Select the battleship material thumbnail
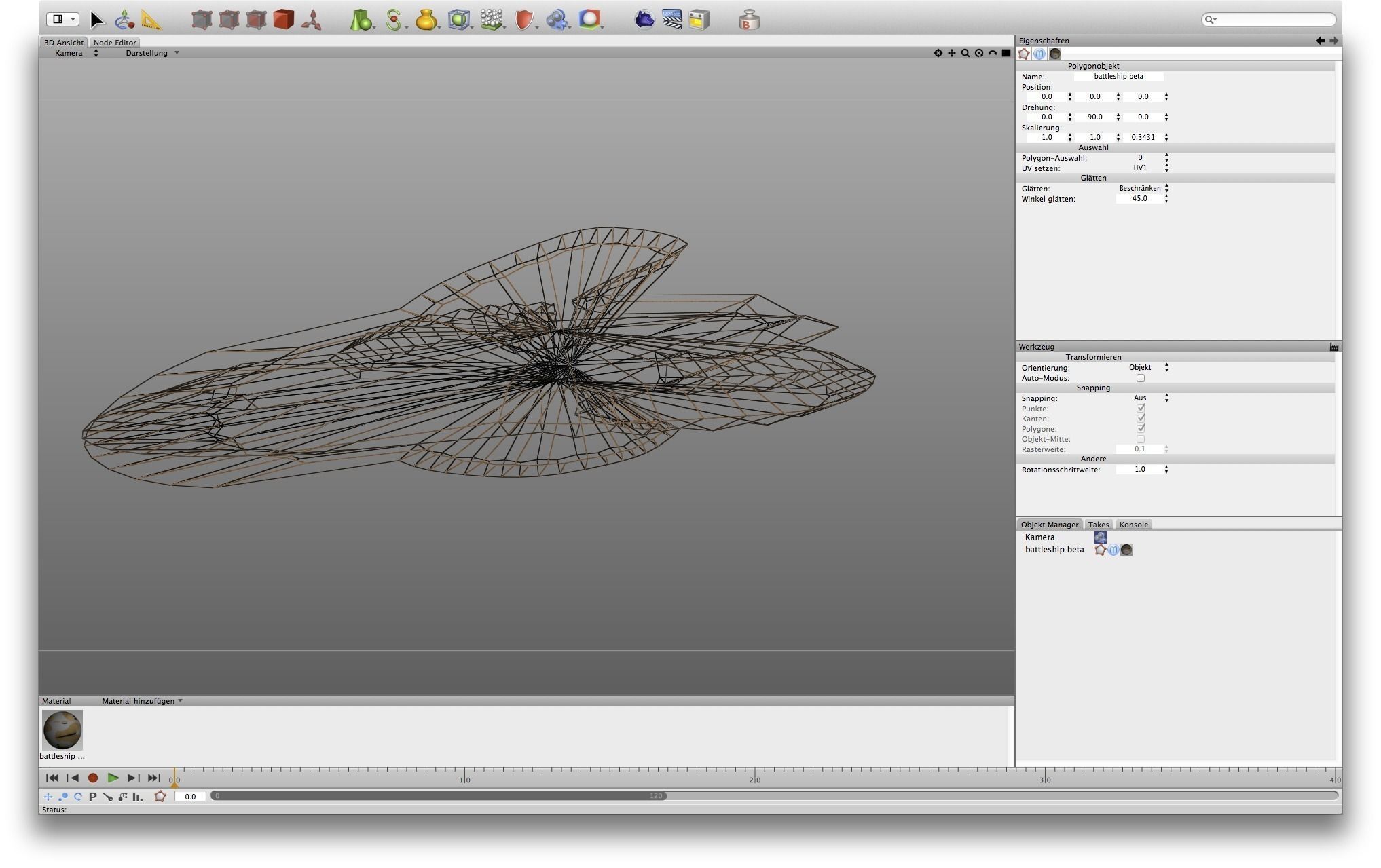The height and width of the screenshot is (868, 1381). (x=62, y=730)
